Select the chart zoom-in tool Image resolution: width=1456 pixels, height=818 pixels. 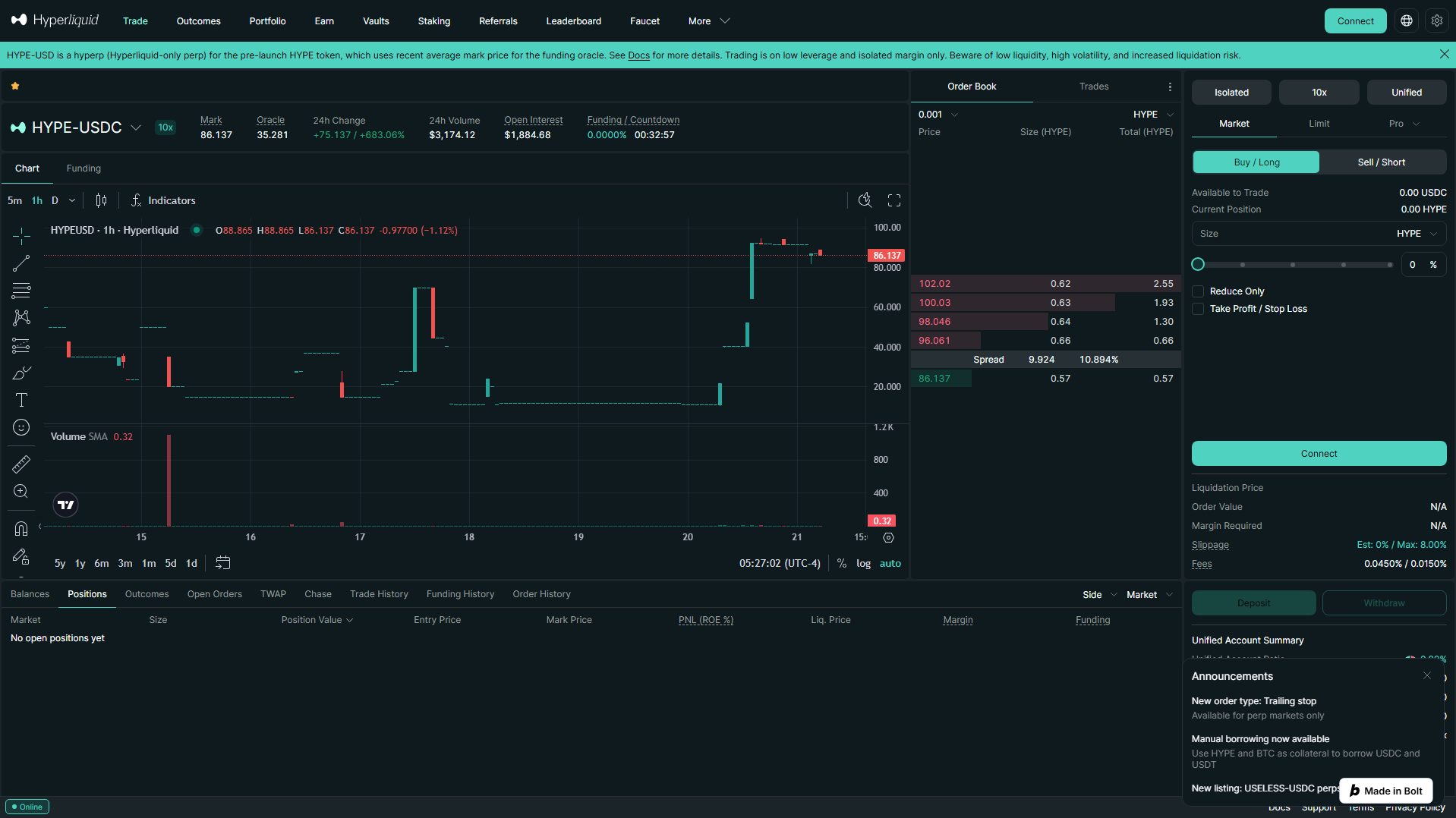[21, 491]
